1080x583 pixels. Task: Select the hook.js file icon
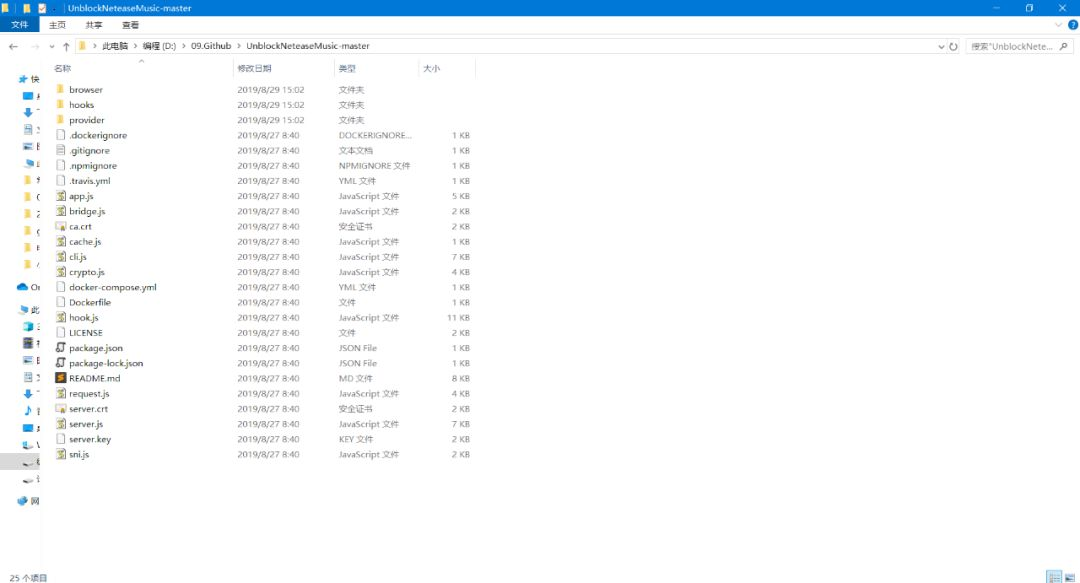pos(61,317)
